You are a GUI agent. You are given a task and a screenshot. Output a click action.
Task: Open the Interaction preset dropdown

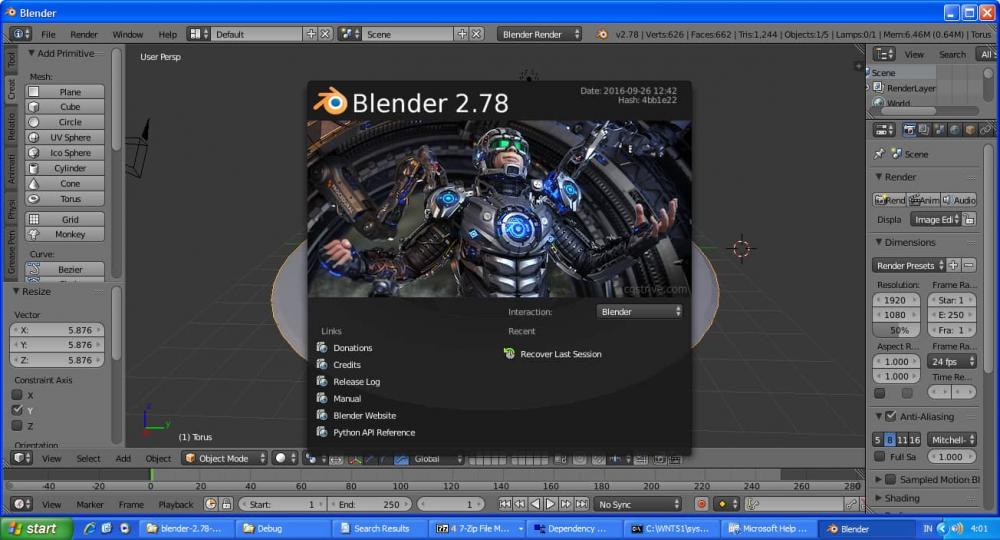click(x=640, y=311)
